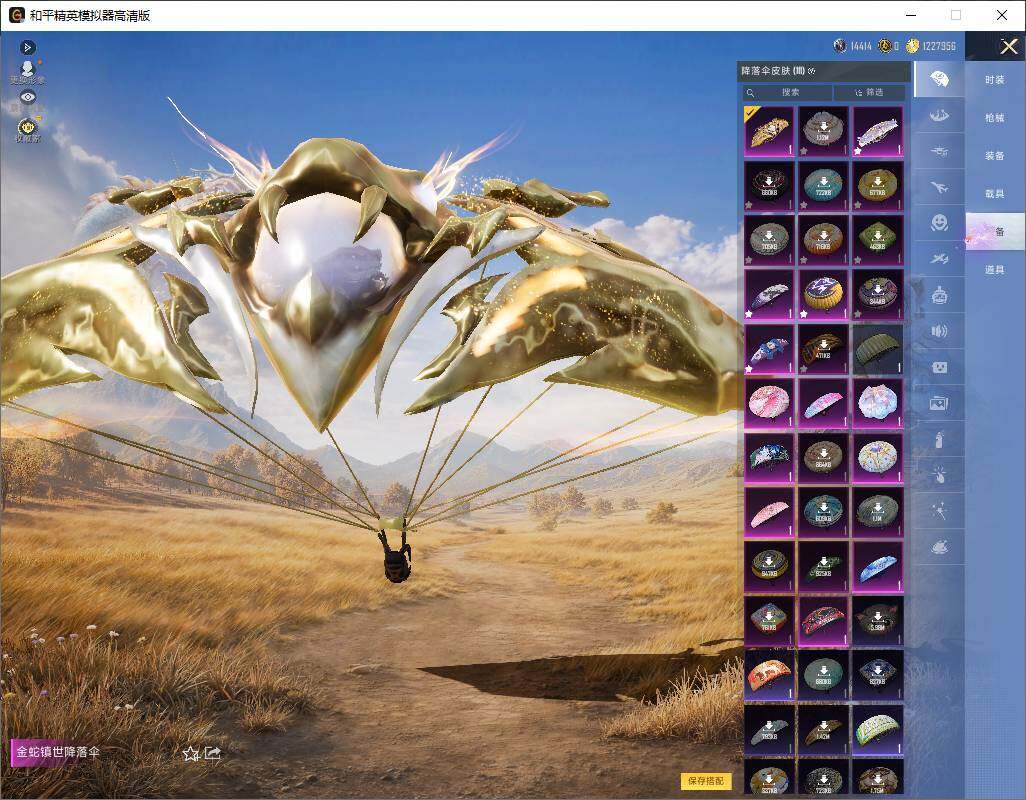
Task: Select the red patterned parachute thumbnail
Action: (x=824, y=621)
